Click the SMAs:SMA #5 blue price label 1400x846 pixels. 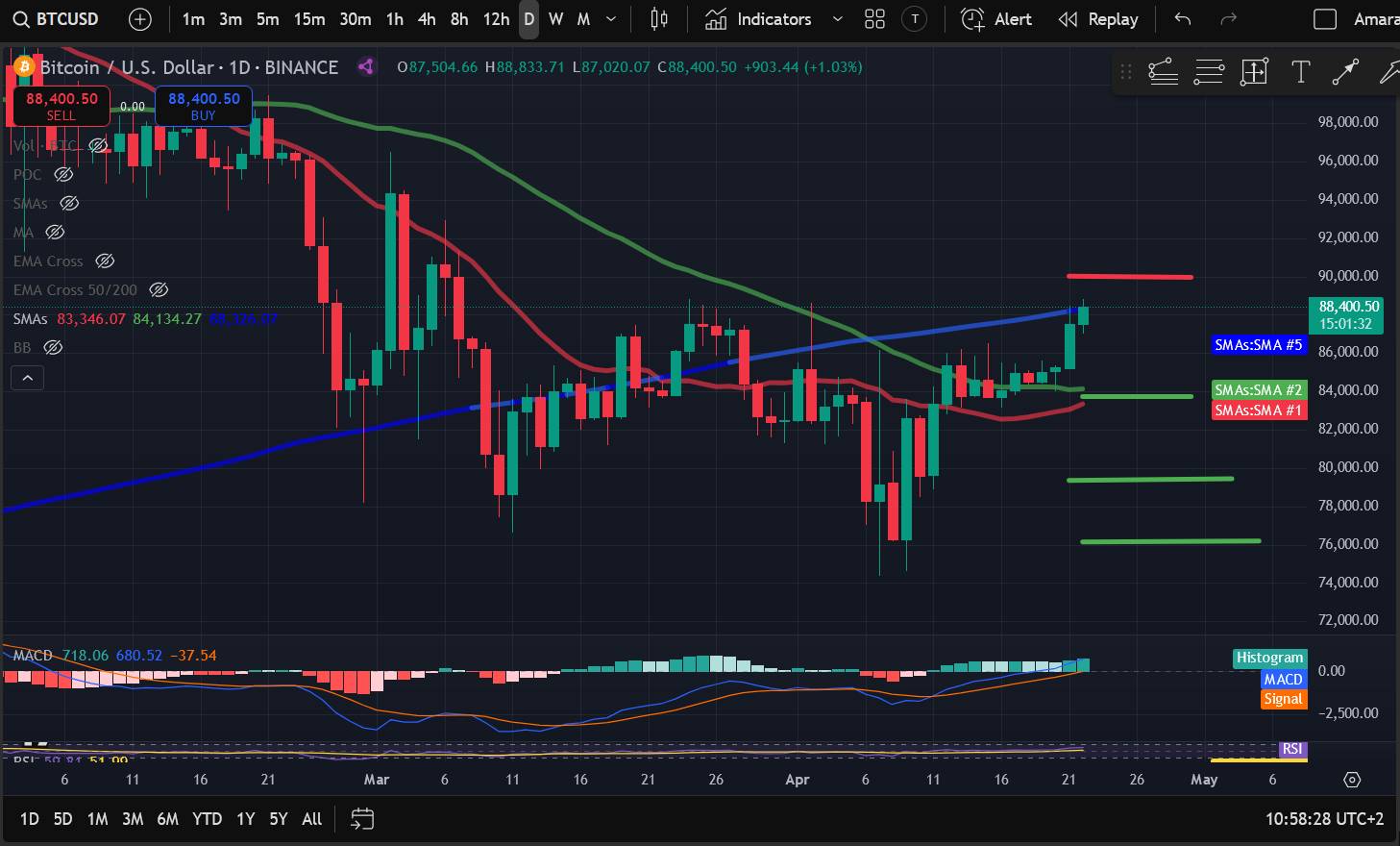(x=1259, y=345)
